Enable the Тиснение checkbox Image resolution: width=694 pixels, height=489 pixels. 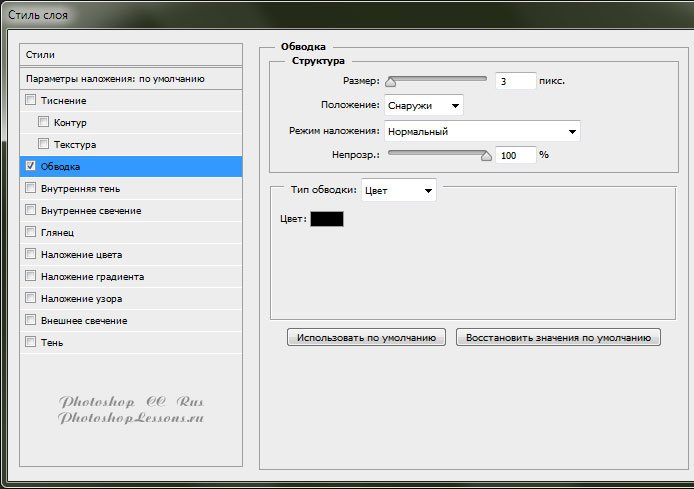coord(30,100)
